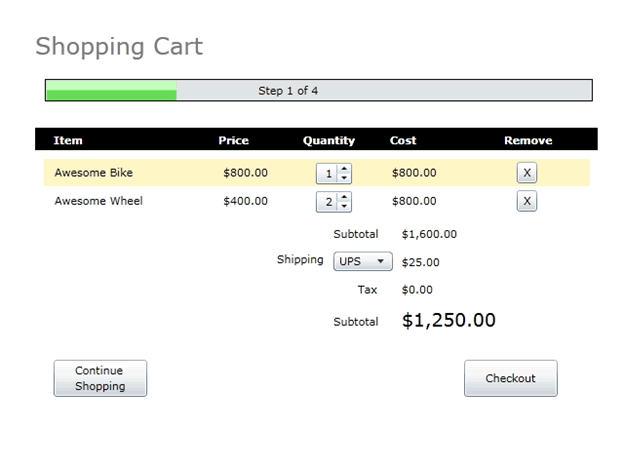Screen dimensions: 625x469
Task: Select the Awesome Wheel item name
Action: pyautogui.click(x=98, y=201)
